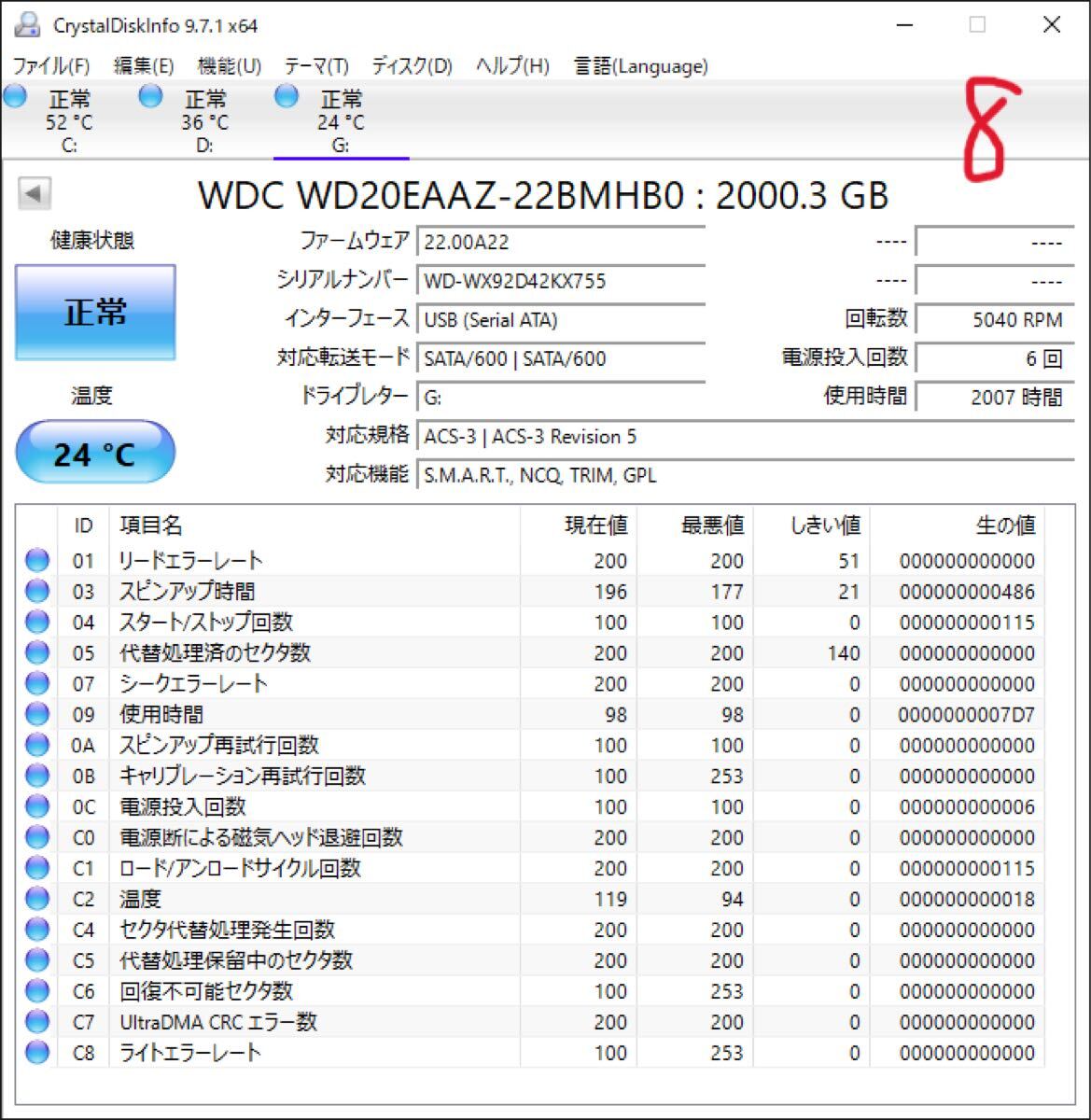Click the CrystalDiskInfo app icon in title bar

point(28,25)
